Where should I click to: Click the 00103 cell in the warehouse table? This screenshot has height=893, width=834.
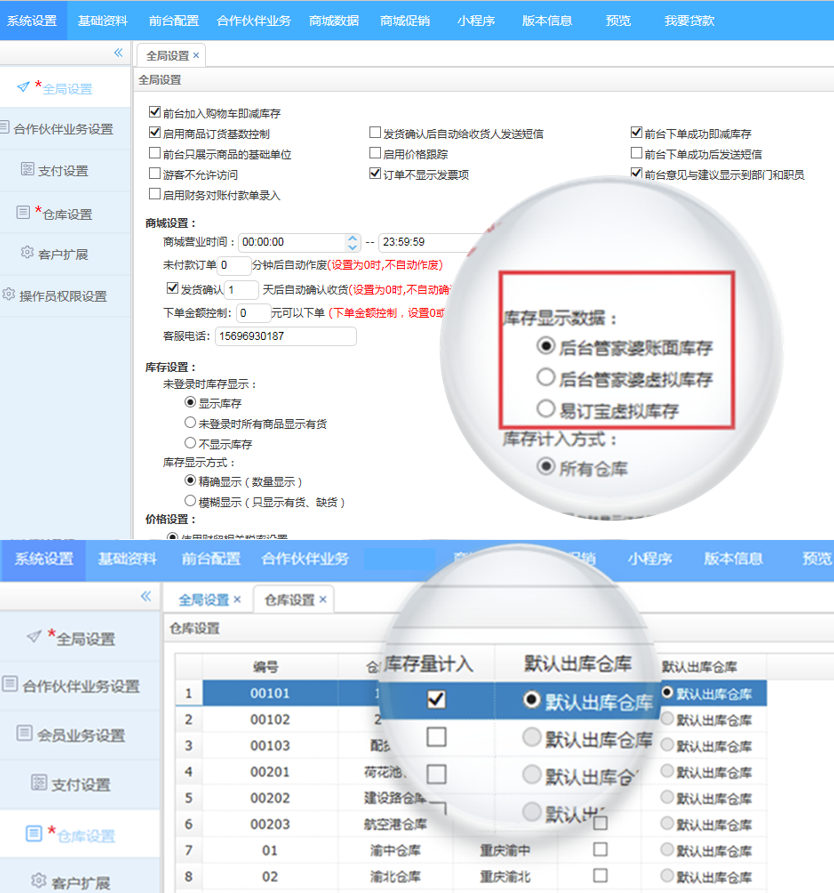271,745
